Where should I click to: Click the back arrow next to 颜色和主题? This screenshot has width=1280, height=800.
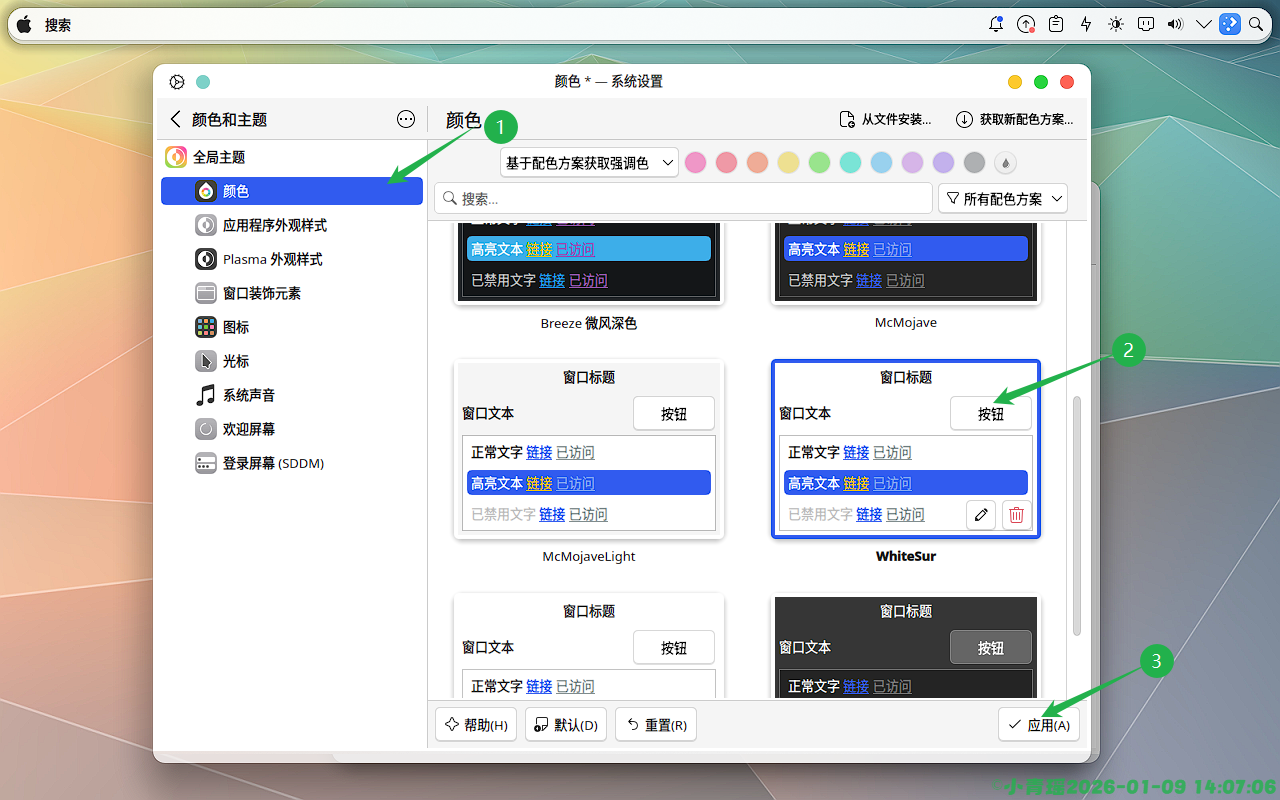tap(176, 119)
